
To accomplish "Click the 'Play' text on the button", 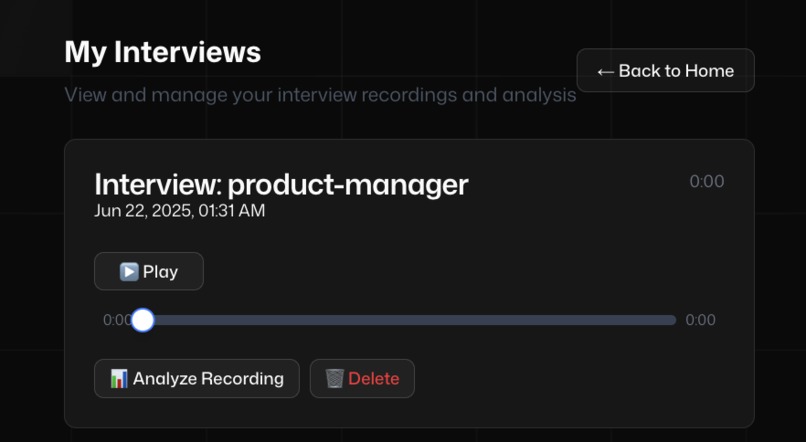I will coord(160,272).
